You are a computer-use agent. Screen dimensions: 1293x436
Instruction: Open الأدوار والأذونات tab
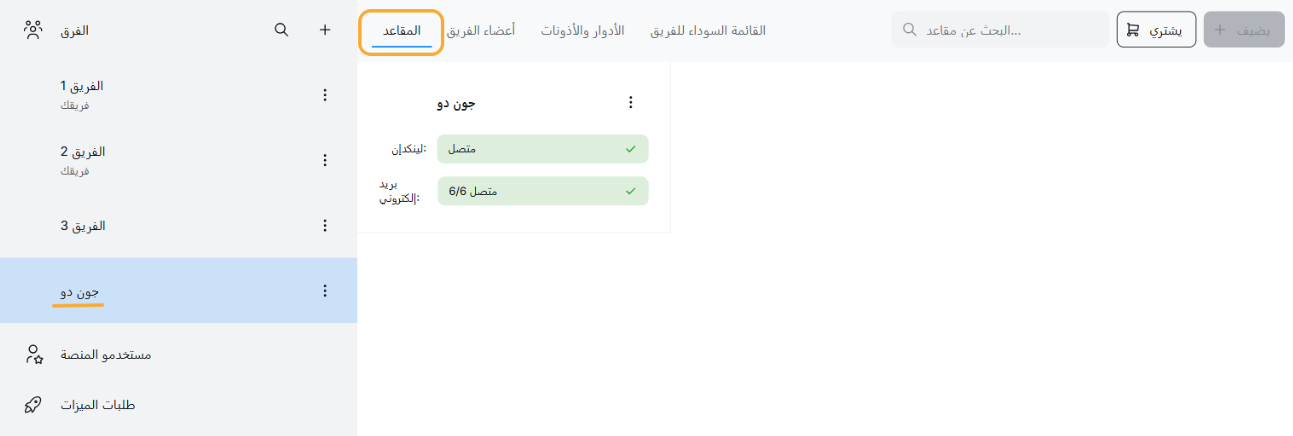point(582,31)
